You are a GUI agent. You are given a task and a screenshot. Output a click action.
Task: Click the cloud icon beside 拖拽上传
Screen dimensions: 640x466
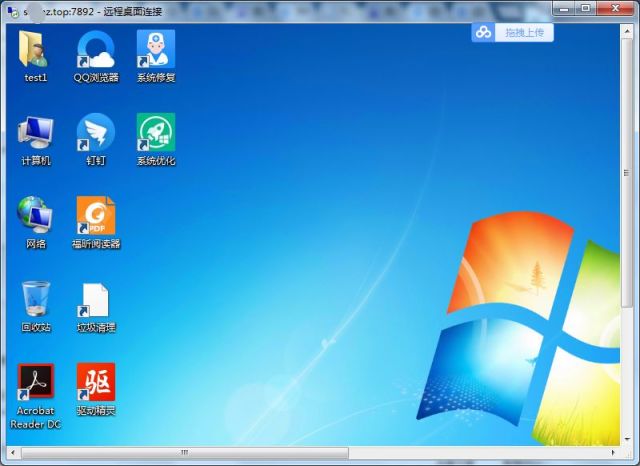tap(484, 33)
